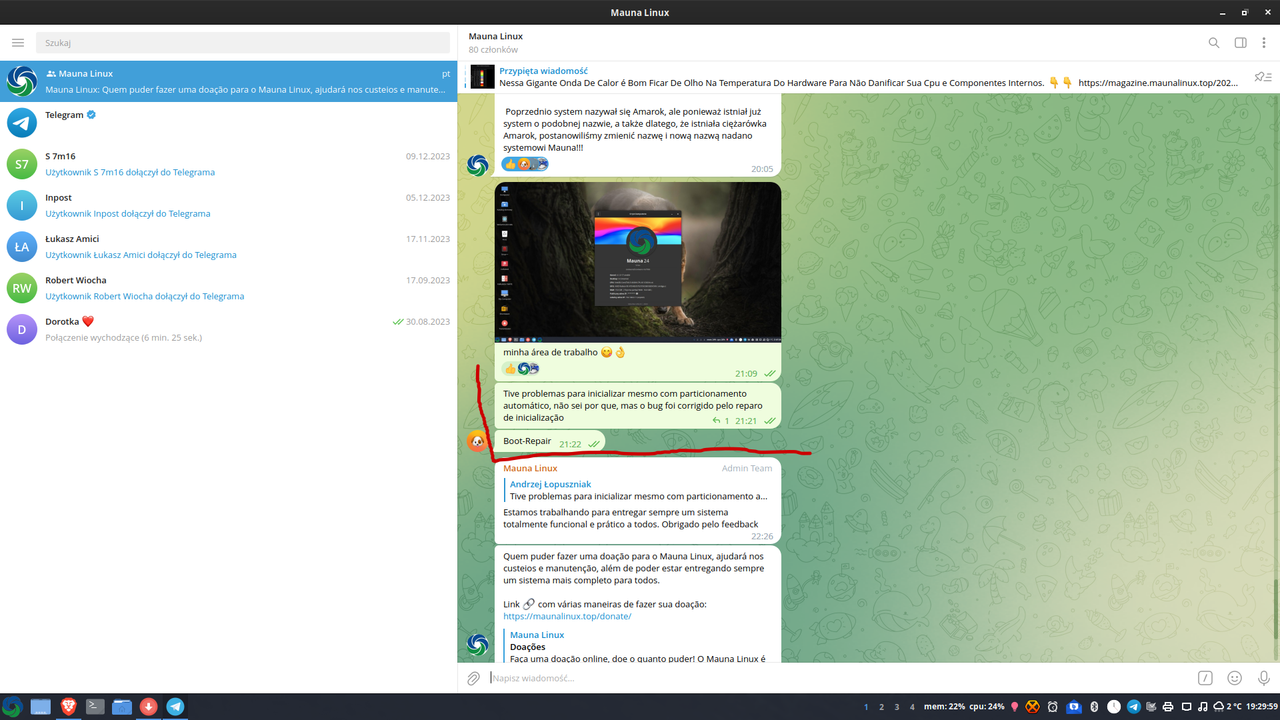Select the Mauna Linux chat in list

pos(228,81)
